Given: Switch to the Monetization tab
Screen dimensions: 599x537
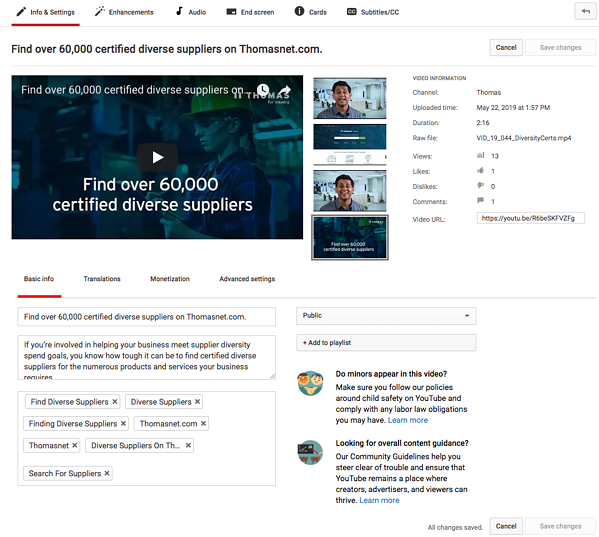Looking at the screenshot, I should pos(170,279).
